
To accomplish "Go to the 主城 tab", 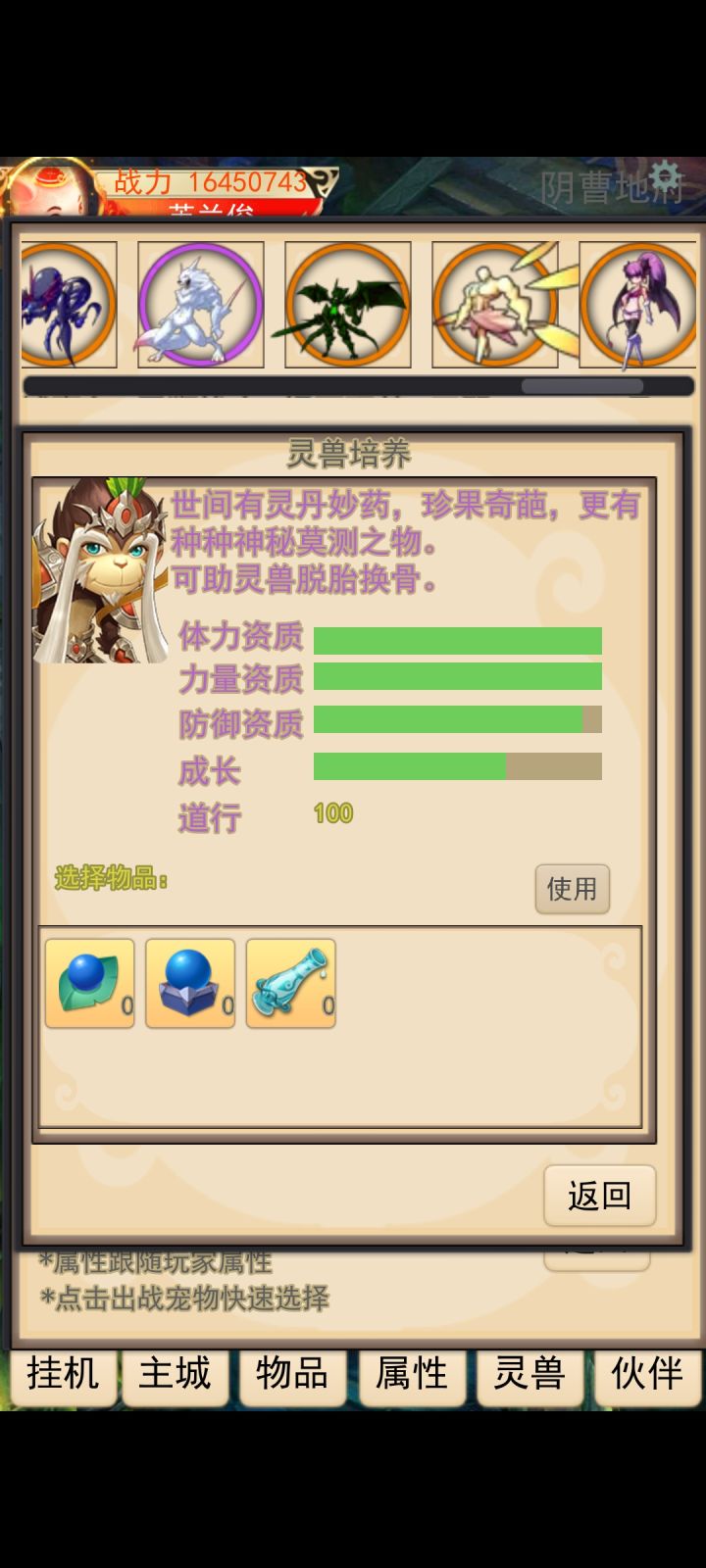I will pos(176,1375).
